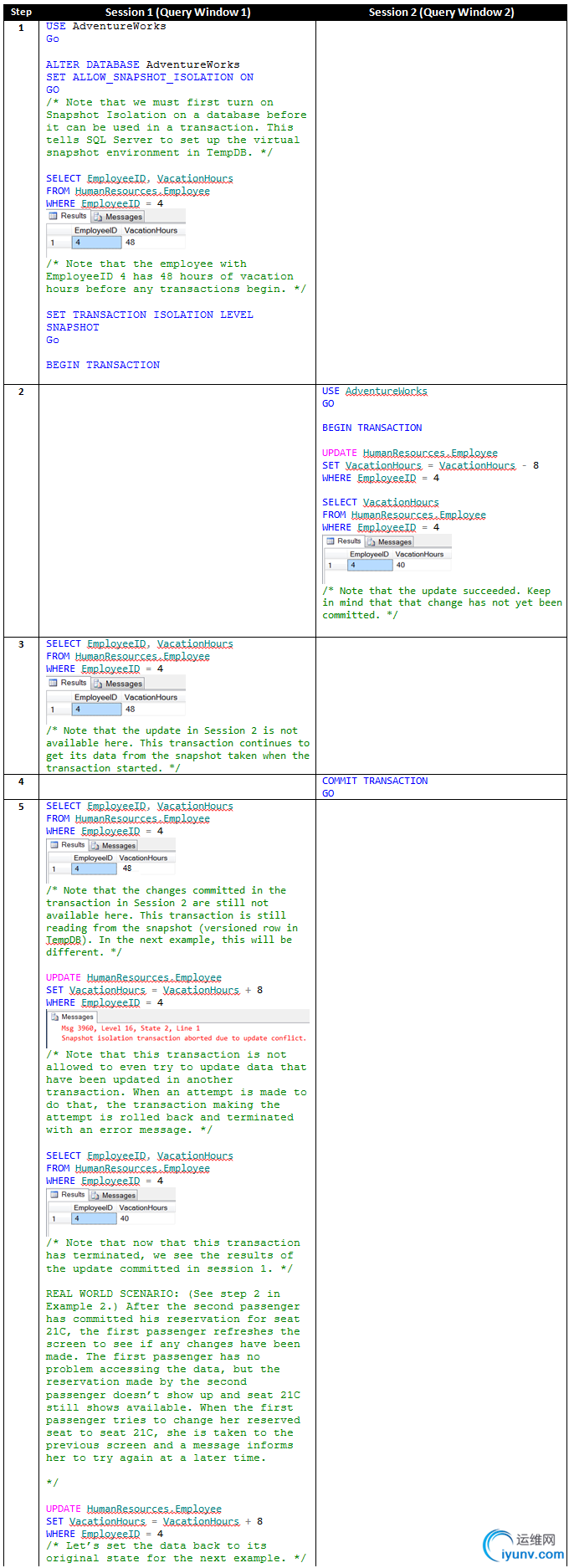Select Messages tab above step 5 grid showing 40
The height and width of the screenshot is (1568, 569).
pos(114,1195)
